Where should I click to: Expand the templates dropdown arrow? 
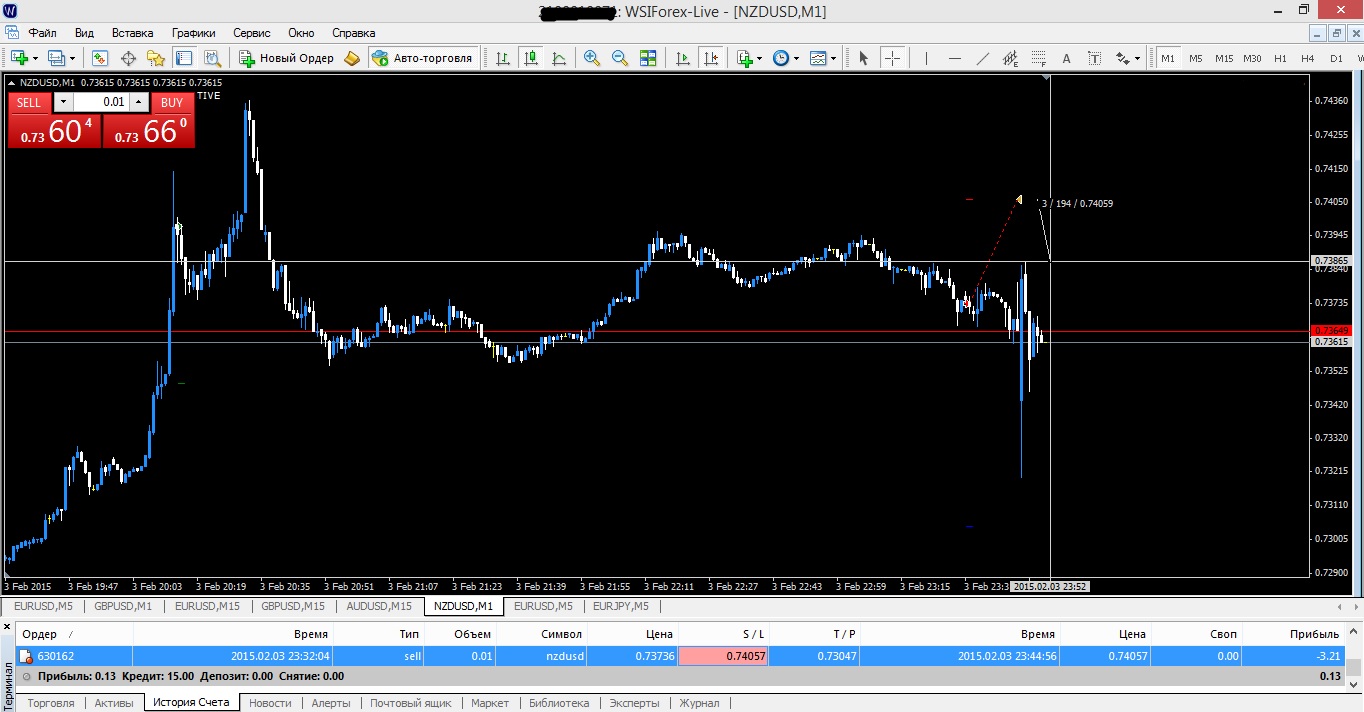click(834, 58)
